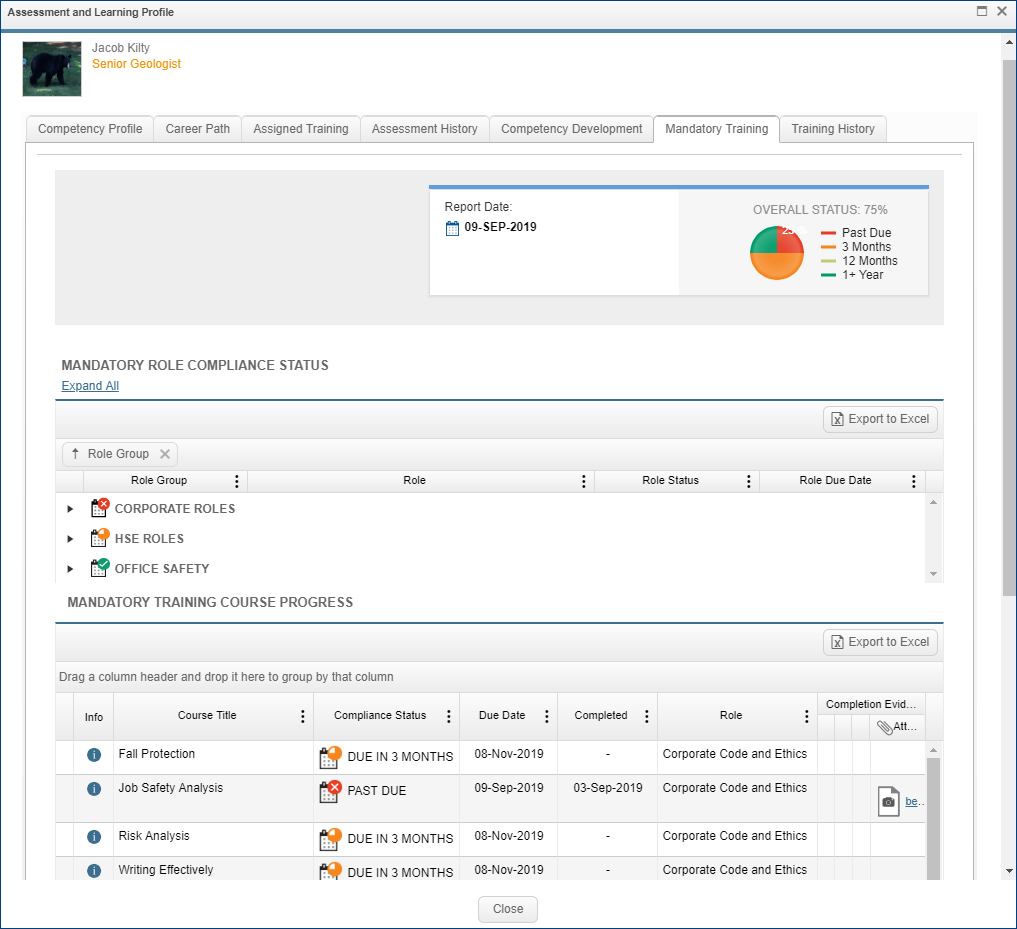Open Completed column menu
This screenshot has height=929, width=1017.
coord(646,716)
